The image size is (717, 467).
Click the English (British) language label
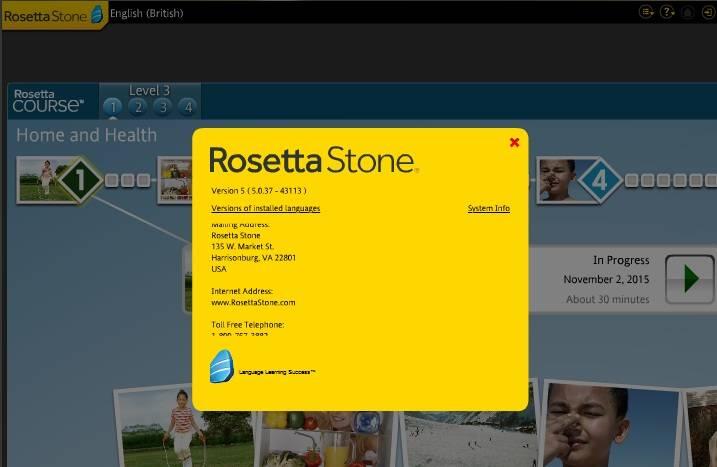pyautogui.click(x=146, y=13)
